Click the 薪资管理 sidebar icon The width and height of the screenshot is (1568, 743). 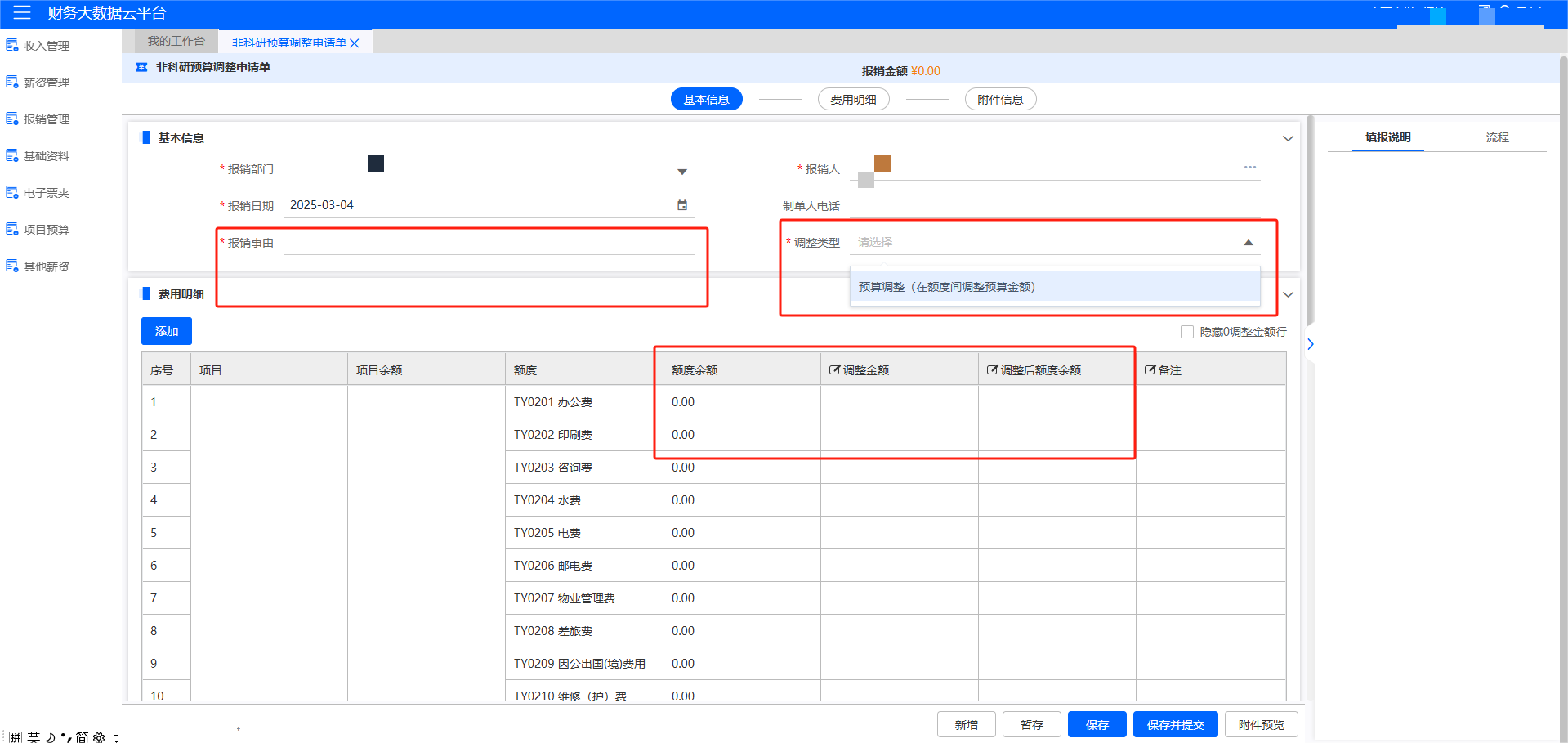12,83
